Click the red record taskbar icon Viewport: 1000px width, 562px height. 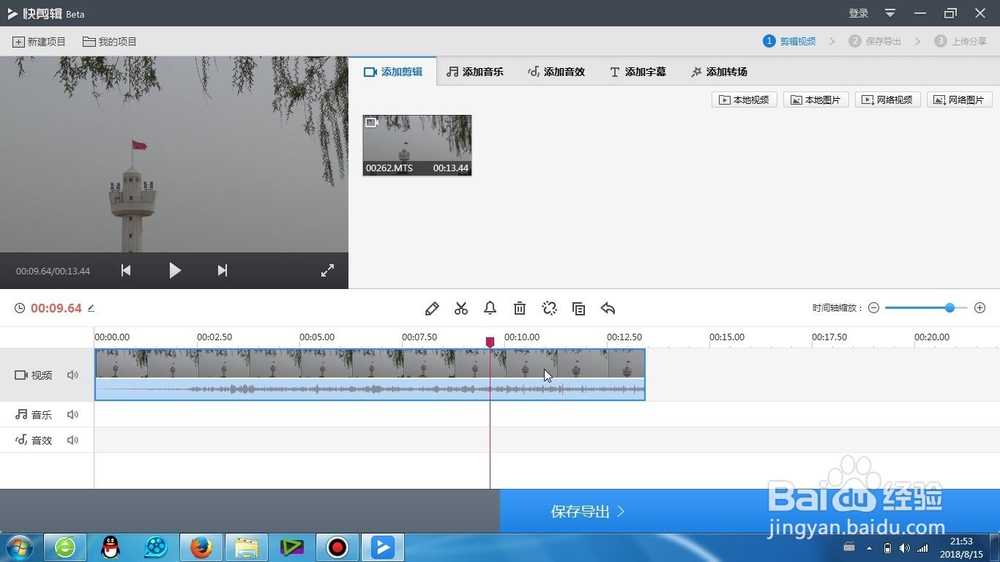pyautogui.click(x=337, y=547)
